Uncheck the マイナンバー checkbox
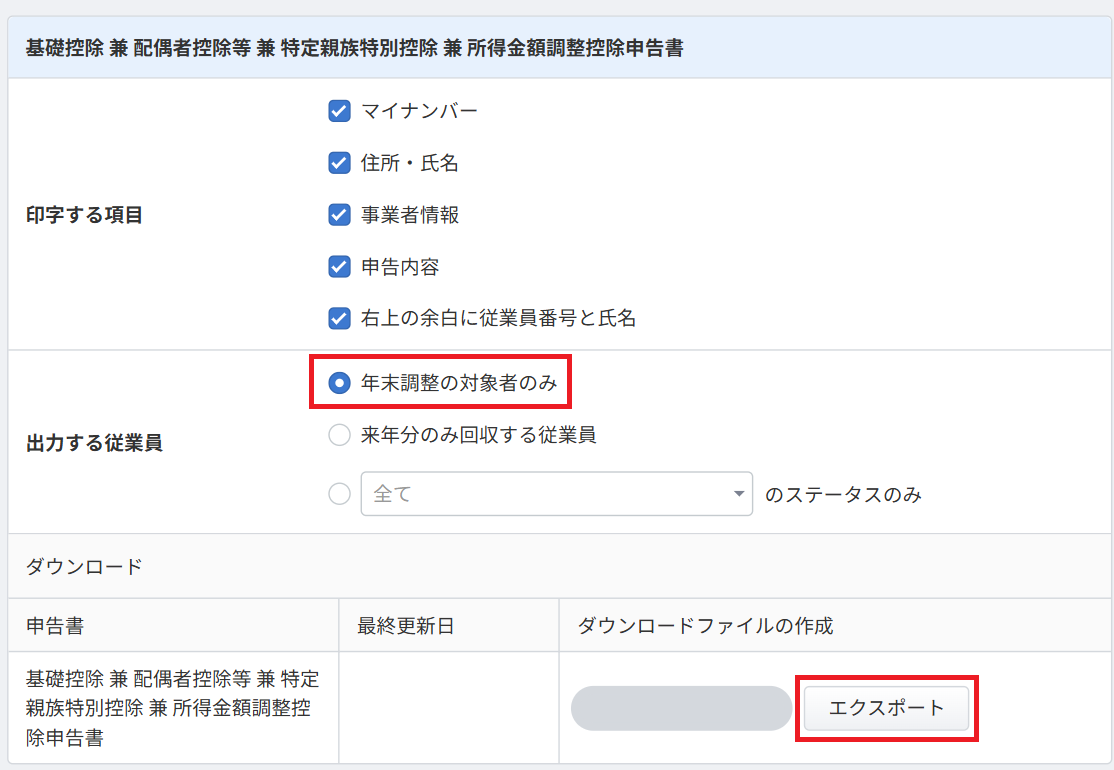The width and height of the screenshot is (1114, 770). point(339,111)
